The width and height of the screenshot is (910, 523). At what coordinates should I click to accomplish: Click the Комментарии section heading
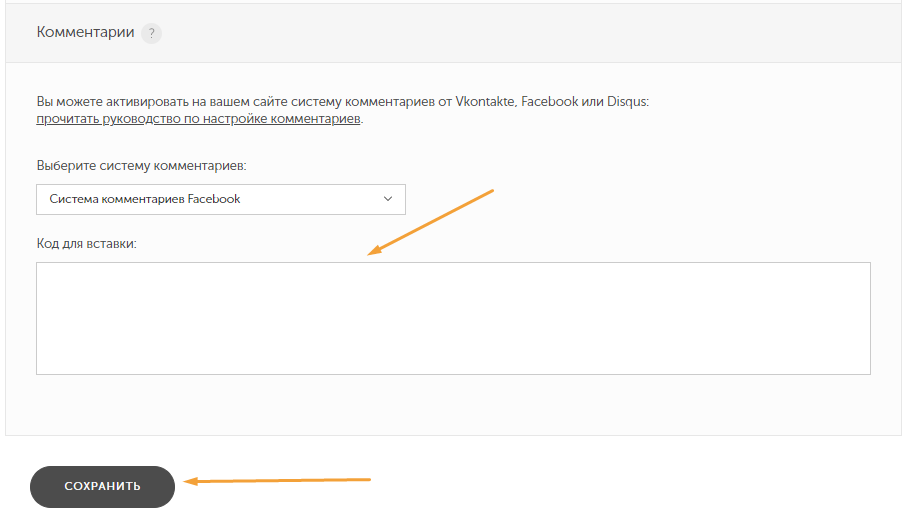pyautogui.click(x=85, y=32)
